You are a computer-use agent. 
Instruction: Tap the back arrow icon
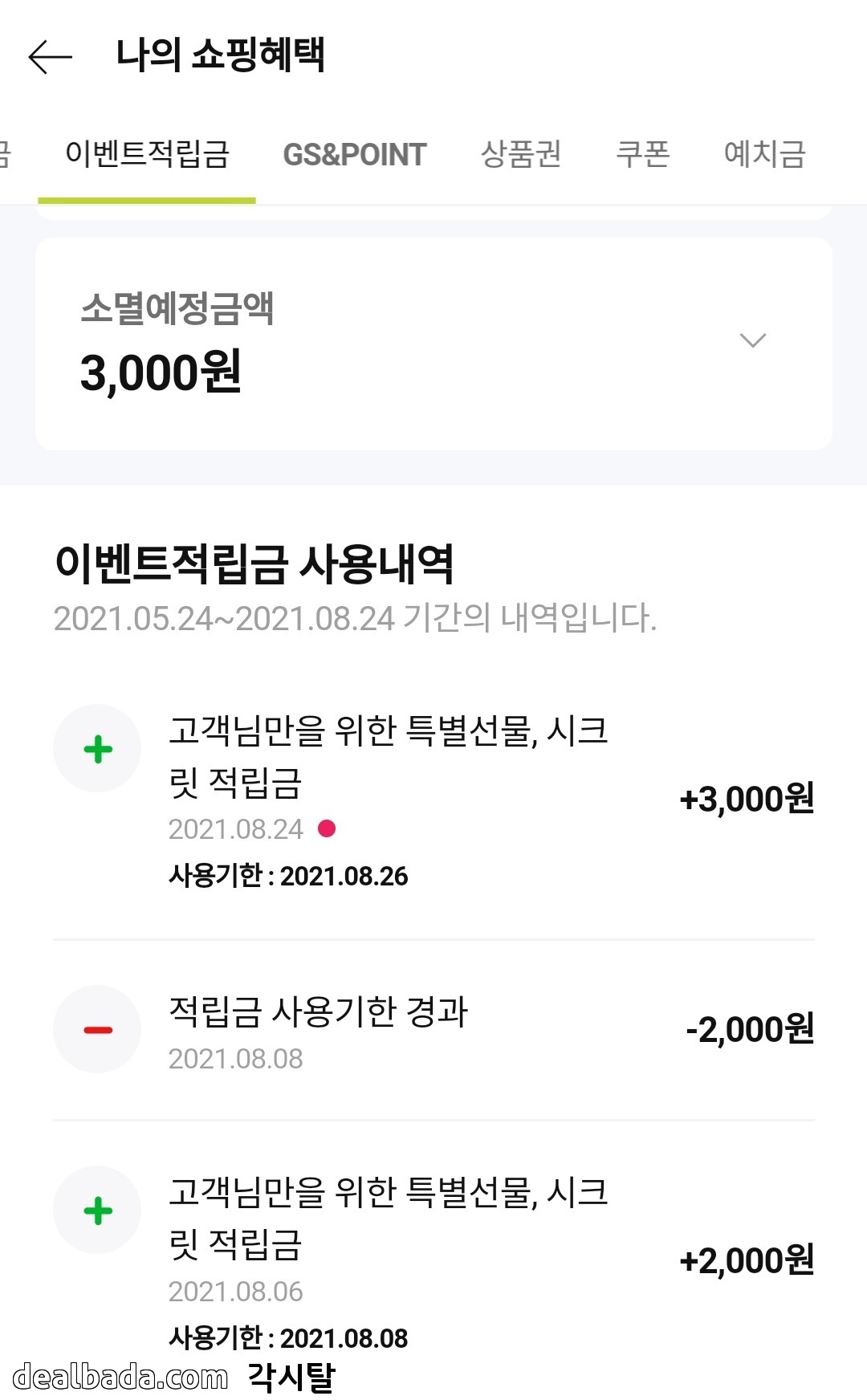[x=50, y=57]
